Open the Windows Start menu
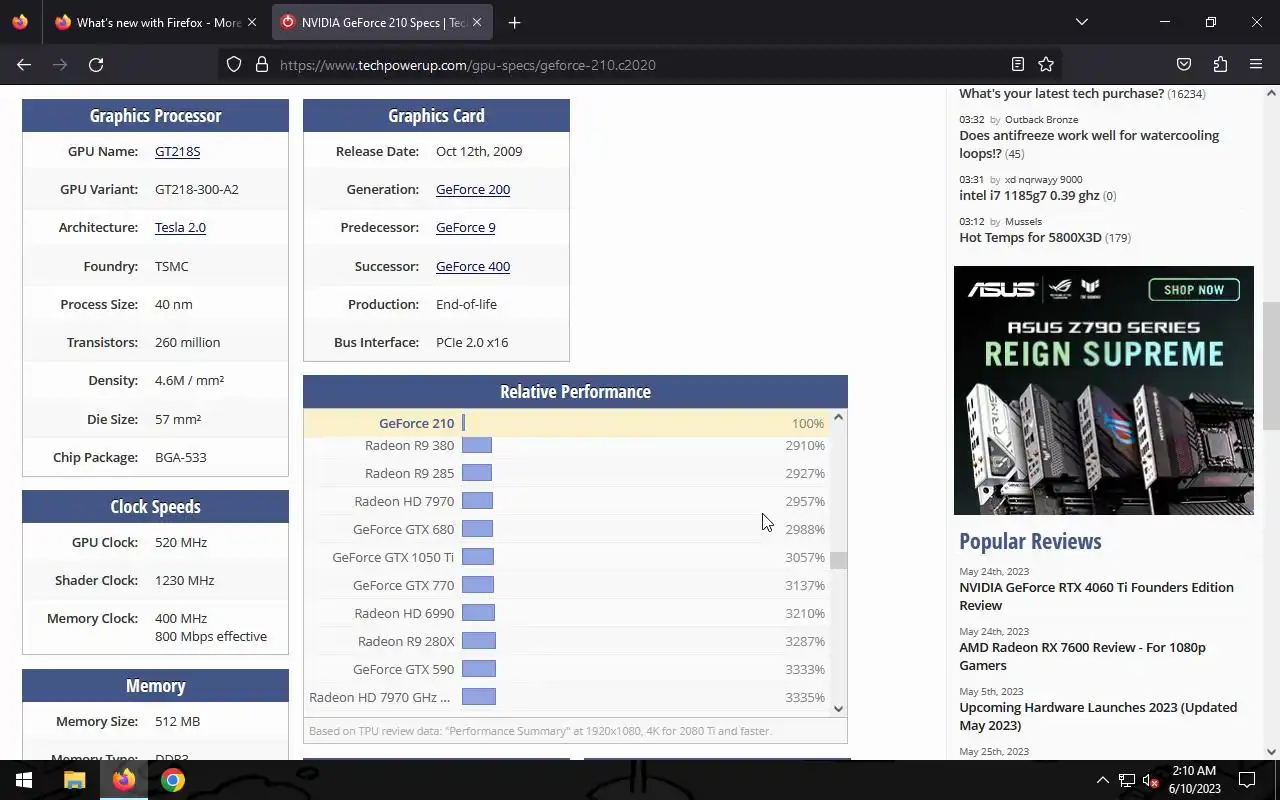 coord(24,780)
